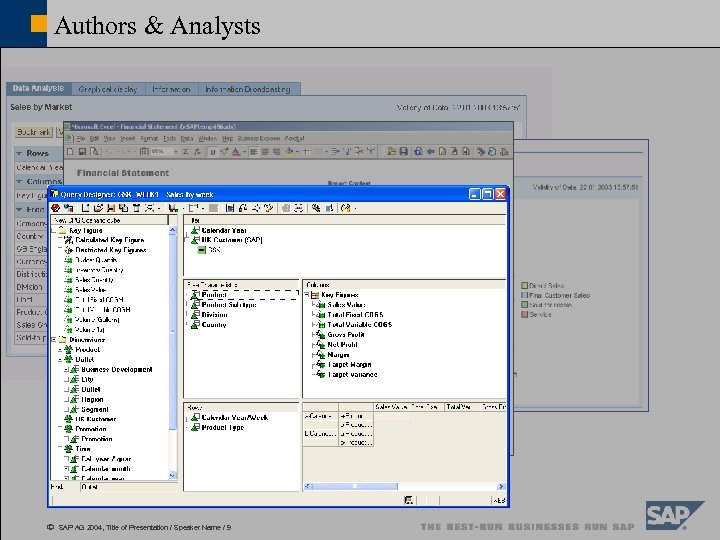The height and width of the screenshot is (540, 720).
Task: Click the tree scrollbar down arrow
Action: (173, 475)
